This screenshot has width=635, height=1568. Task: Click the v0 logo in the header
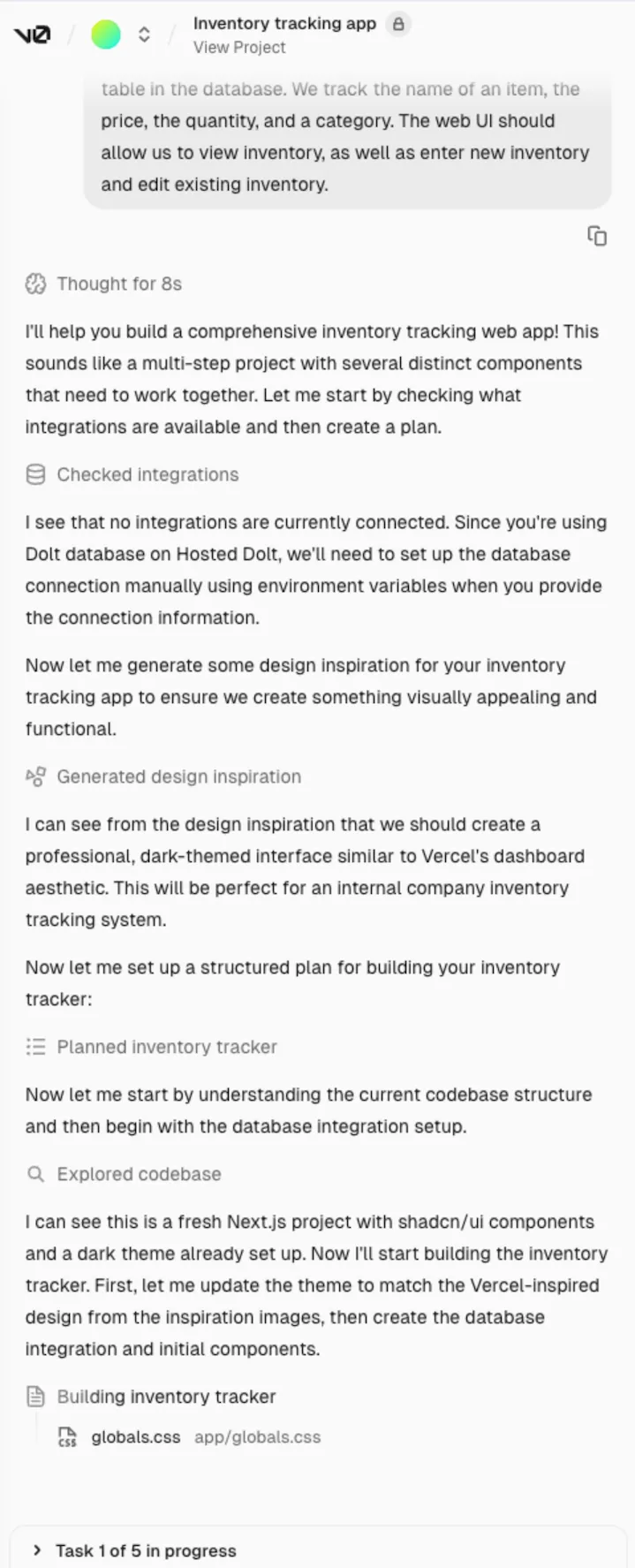pos(33,34)
